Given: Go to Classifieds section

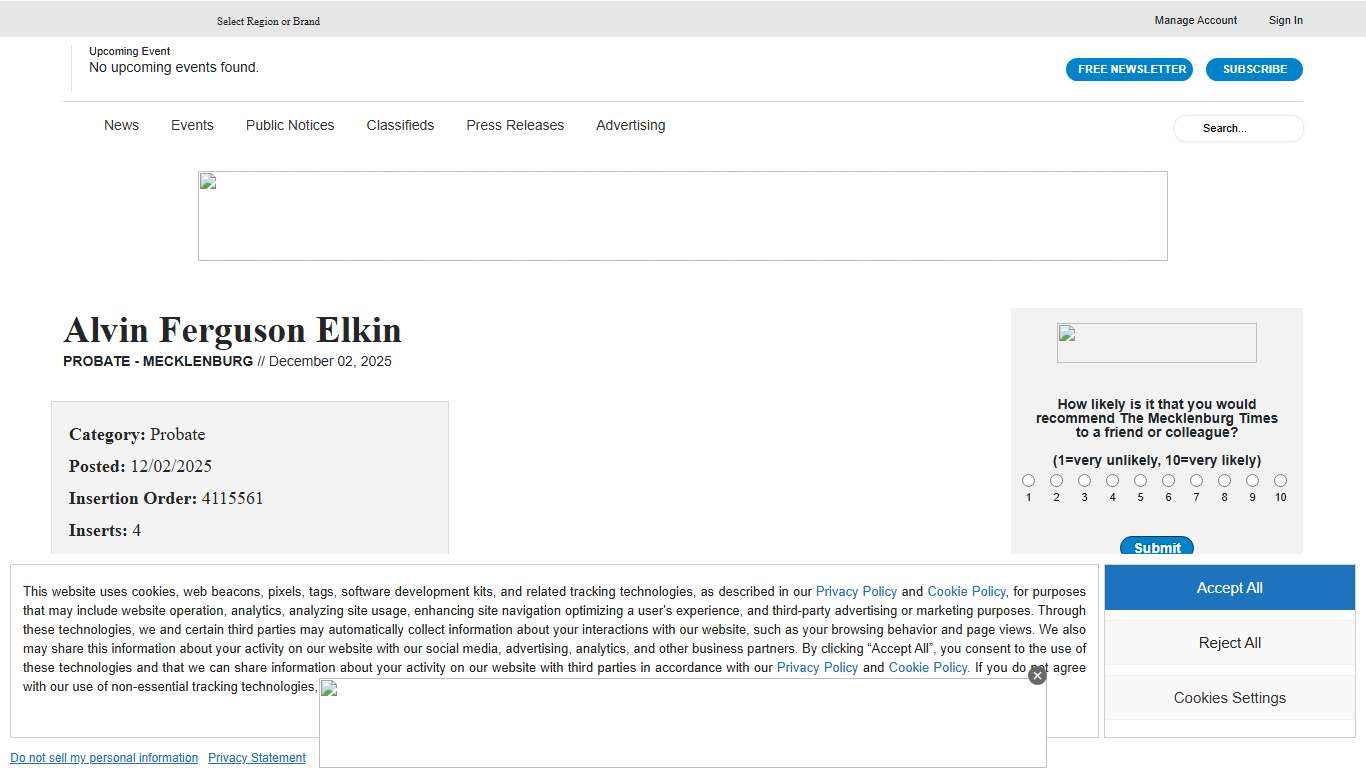Looking at the screenshot, I should 400,125.
